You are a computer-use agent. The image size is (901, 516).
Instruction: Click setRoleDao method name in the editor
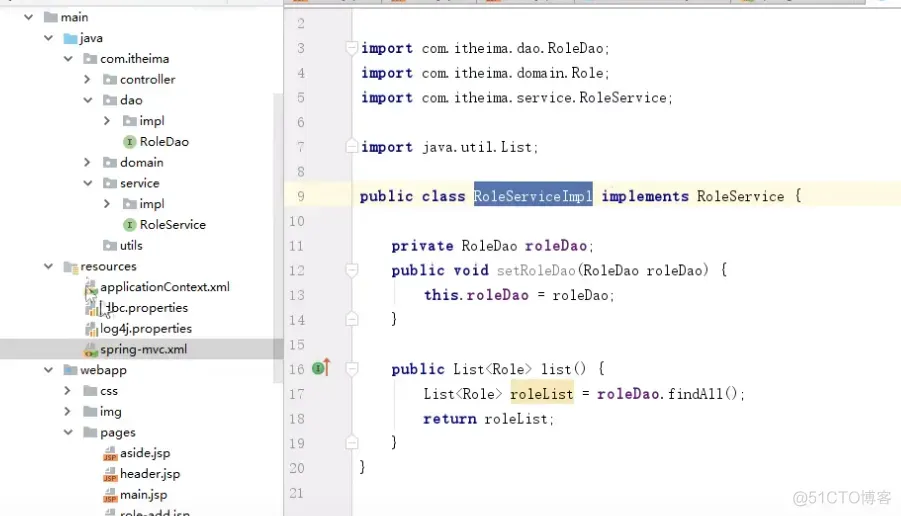coord(536,271)
